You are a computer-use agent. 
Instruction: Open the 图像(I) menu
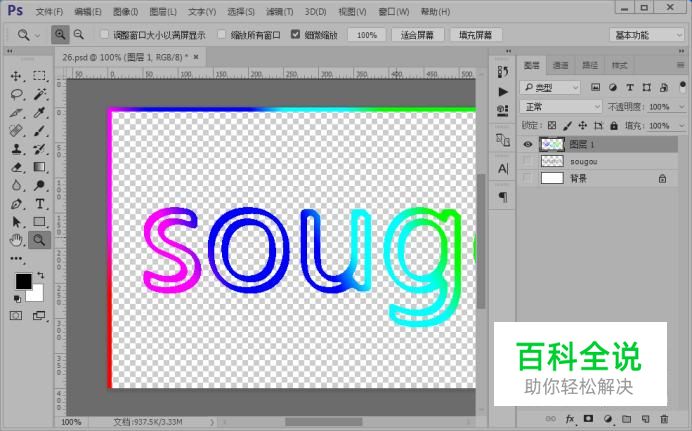point(125,11)
